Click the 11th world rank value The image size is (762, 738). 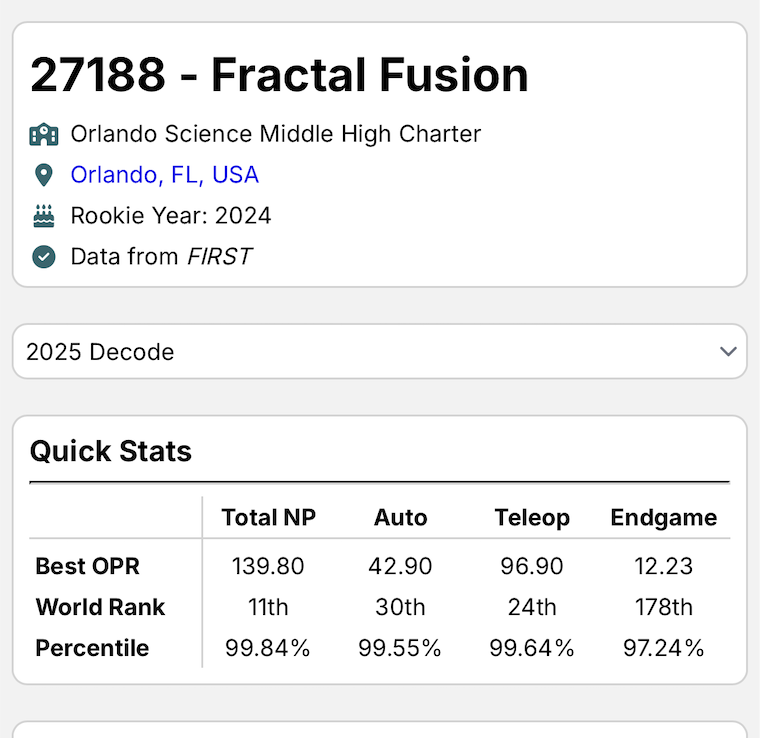pos(268,607)
